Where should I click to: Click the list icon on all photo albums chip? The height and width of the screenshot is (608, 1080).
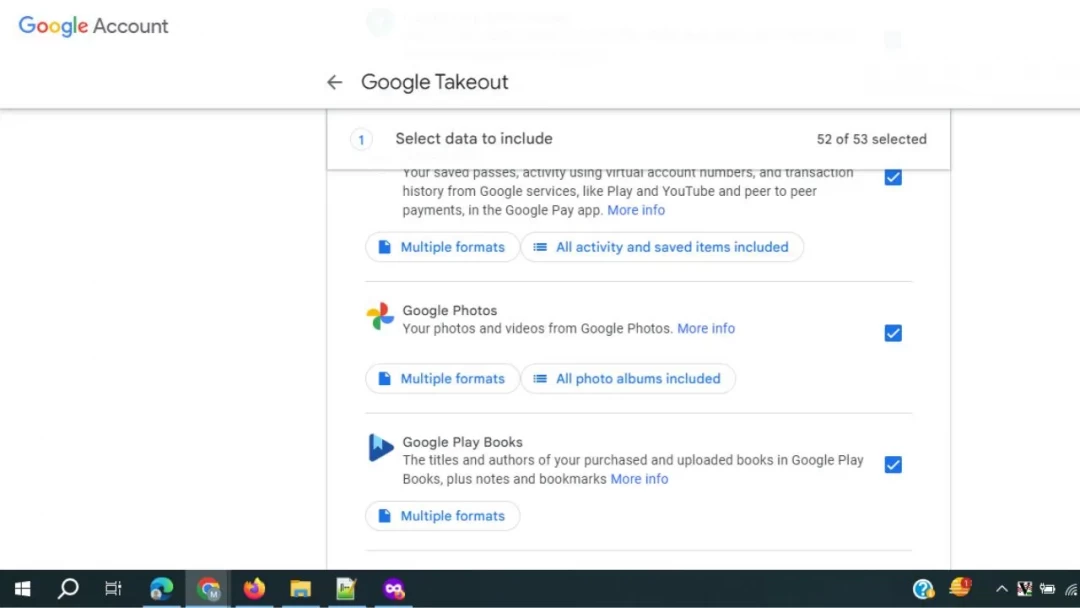[x=541, y=378]
